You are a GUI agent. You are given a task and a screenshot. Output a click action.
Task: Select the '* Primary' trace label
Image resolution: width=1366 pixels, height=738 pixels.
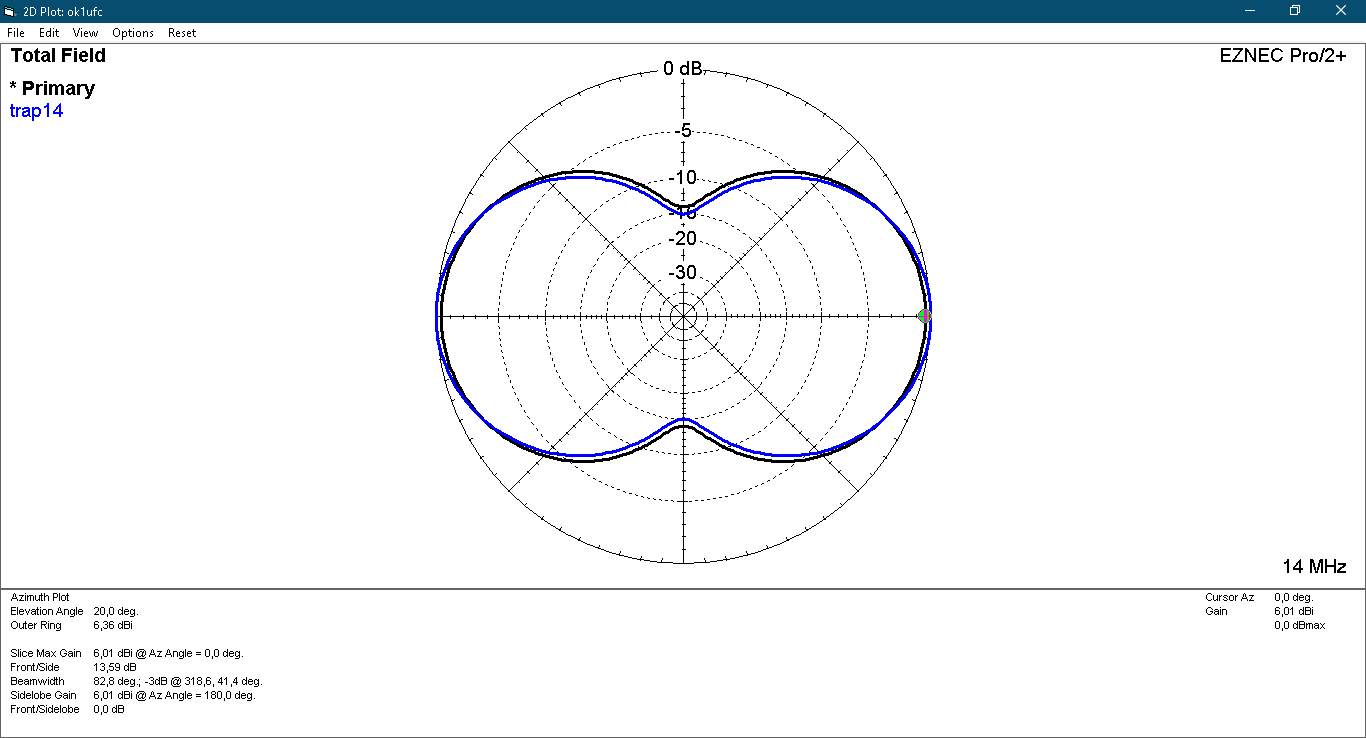click(x=52, y=88)
